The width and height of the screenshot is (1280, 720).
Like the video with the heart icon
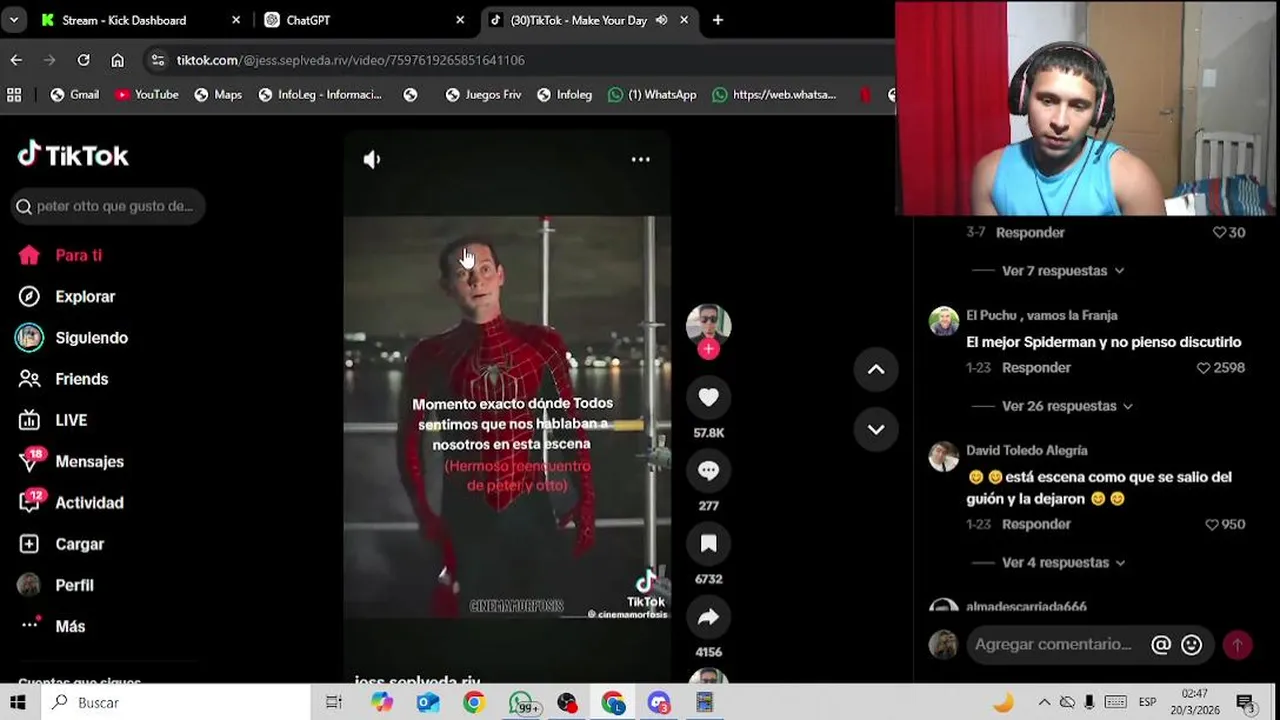click(x=708, y=397)
